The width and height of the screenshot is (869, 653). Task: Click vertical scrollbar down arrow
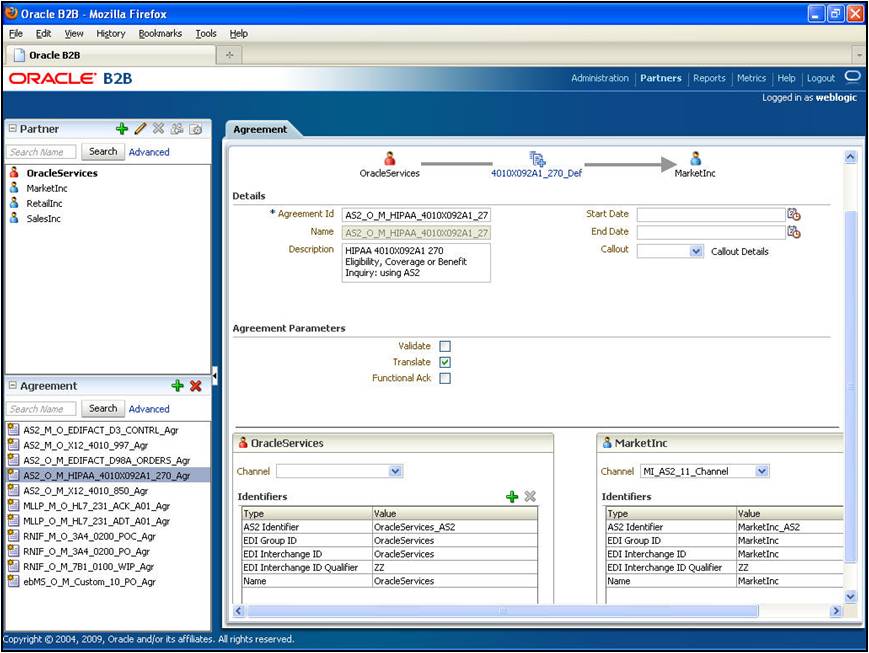coord(850,596)
